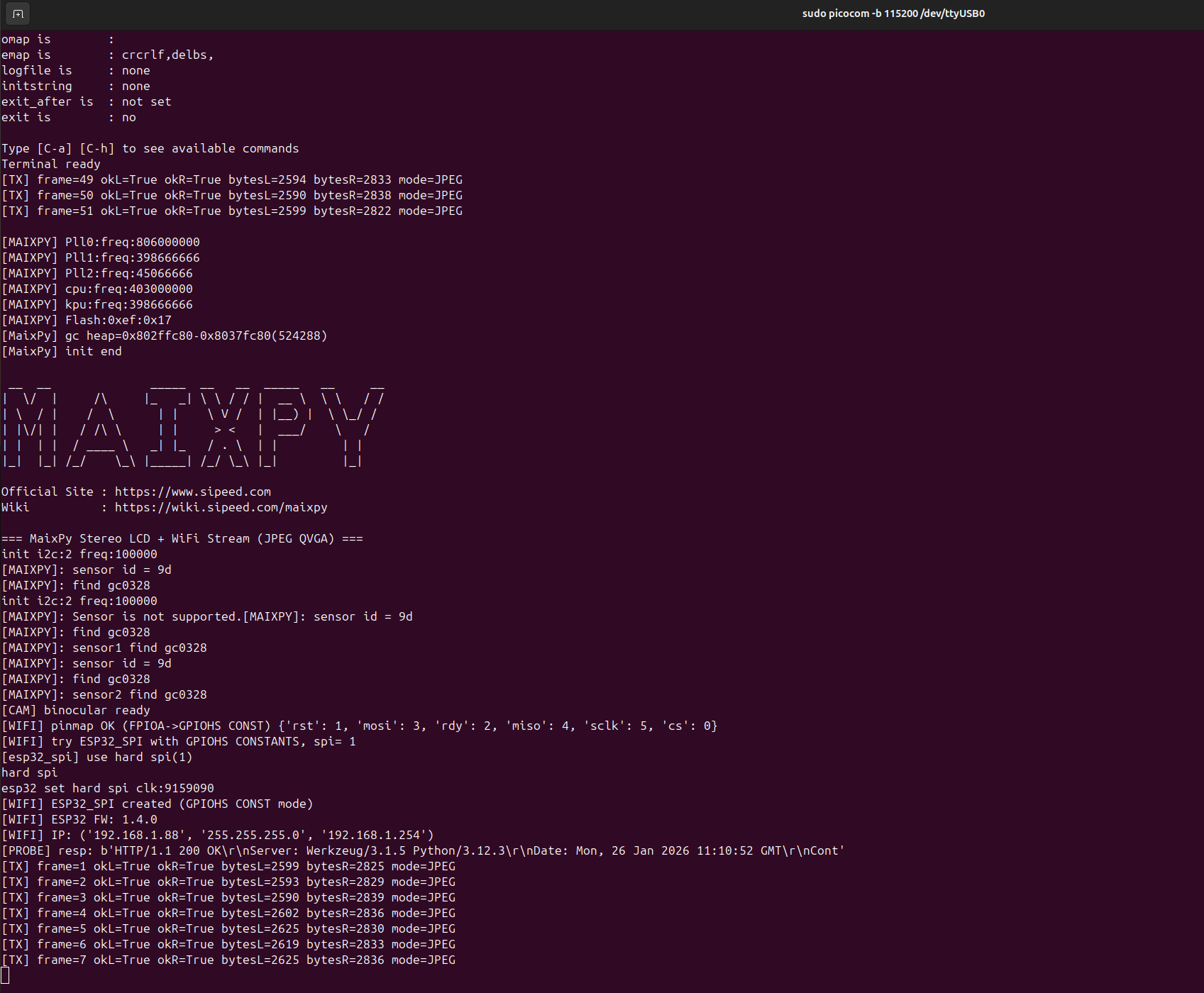
Task: Click the '[MAIXPY] cpu:freq:403000000' line
Action: click(97, 289)
